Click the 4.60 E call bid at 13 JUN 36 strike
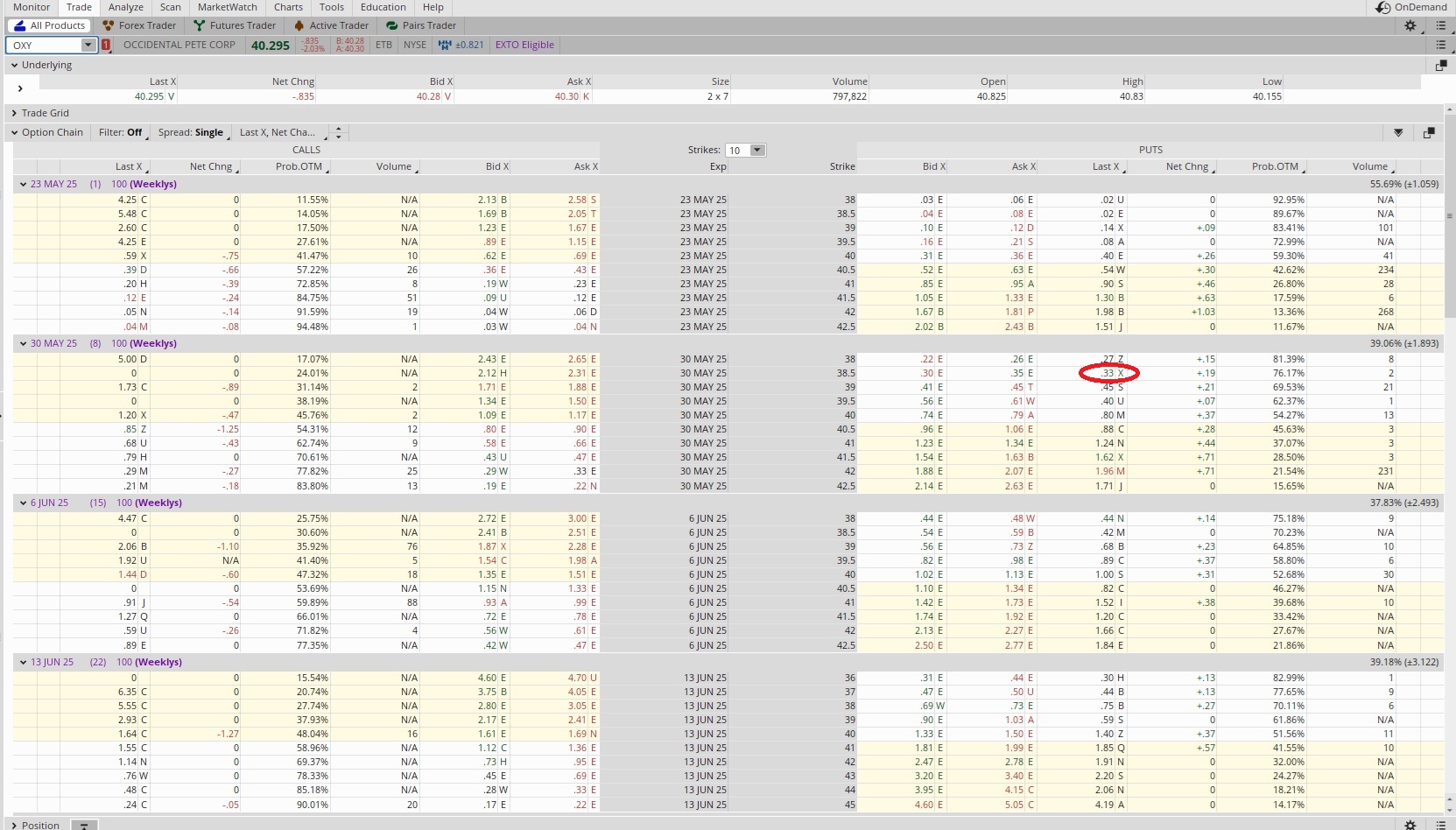The image size is (1456, 830). [493, 678]
